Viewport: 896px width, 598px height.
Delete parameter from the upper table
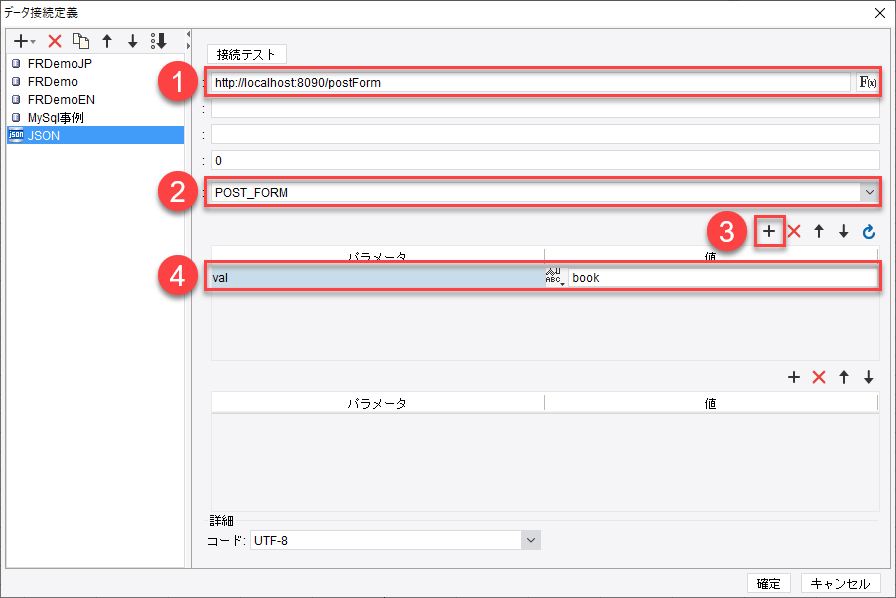coord(794,232)
